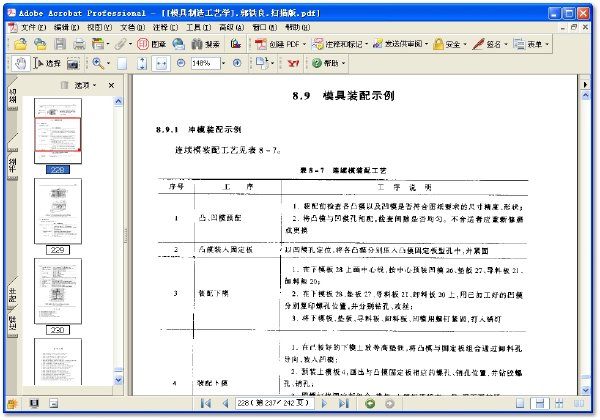The height and width of the screenshot is (420, 600).
Task: Click the open web page folder icon
Action: pyautogui.click(x=40, y=44)
